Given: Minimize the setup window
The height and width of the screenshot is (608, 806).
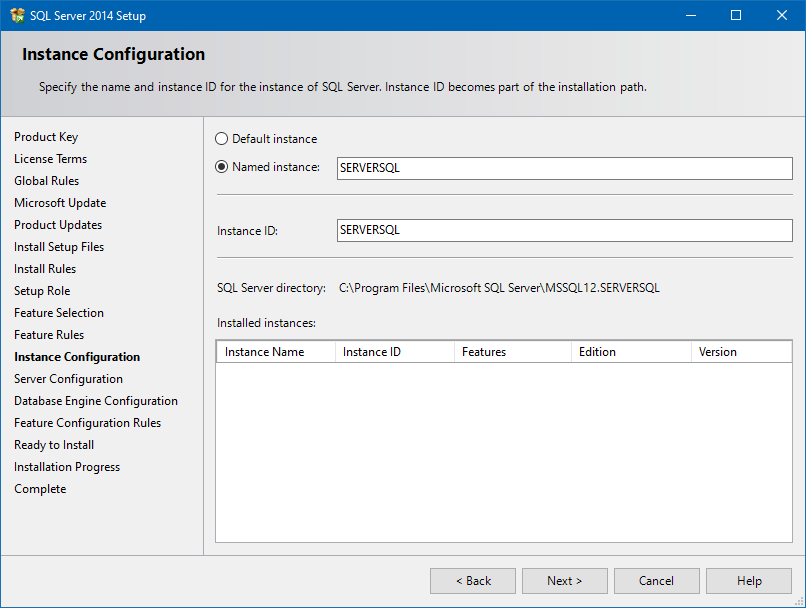Looking at the screenshot, I should pos(691,15).
